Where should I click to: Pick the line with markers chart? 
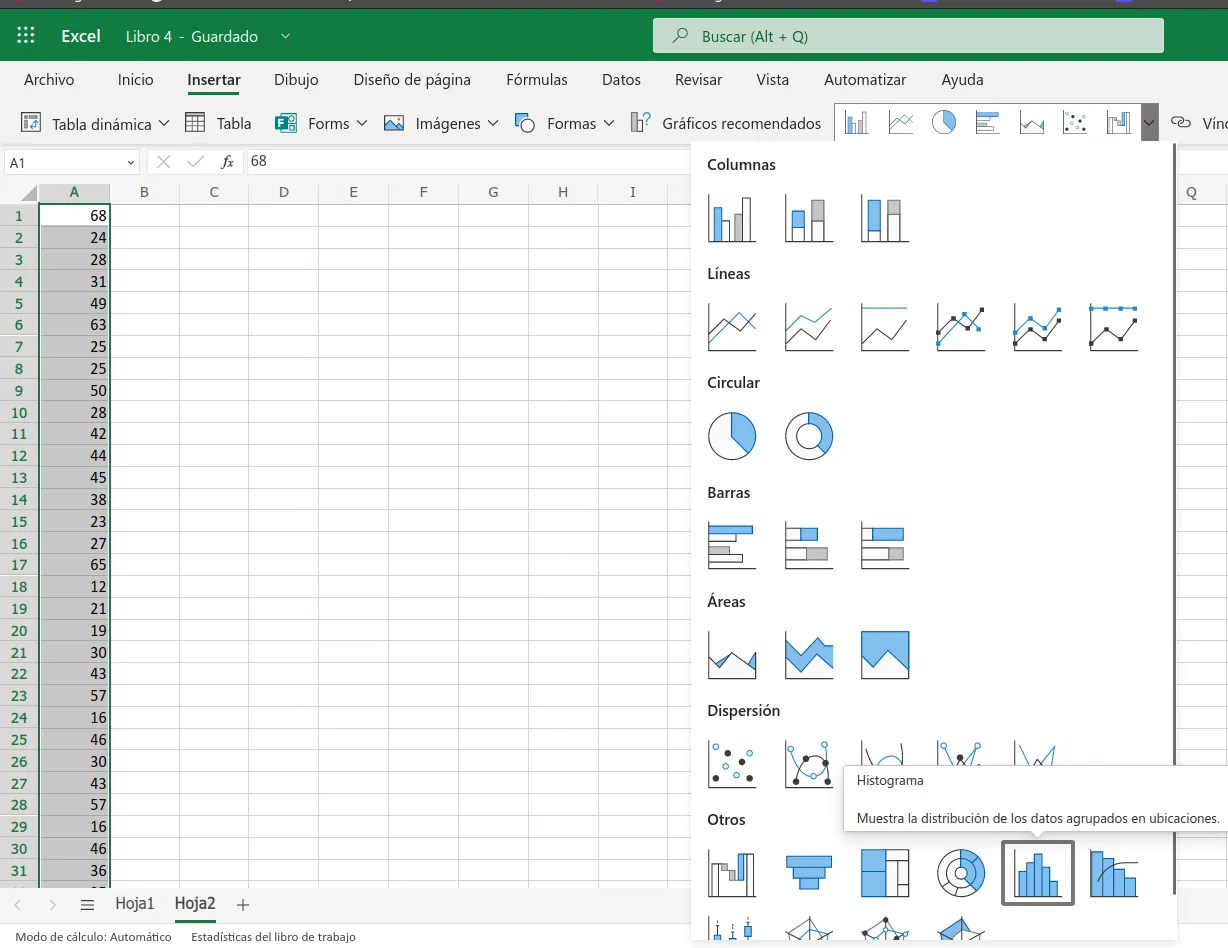click(961, 327)
